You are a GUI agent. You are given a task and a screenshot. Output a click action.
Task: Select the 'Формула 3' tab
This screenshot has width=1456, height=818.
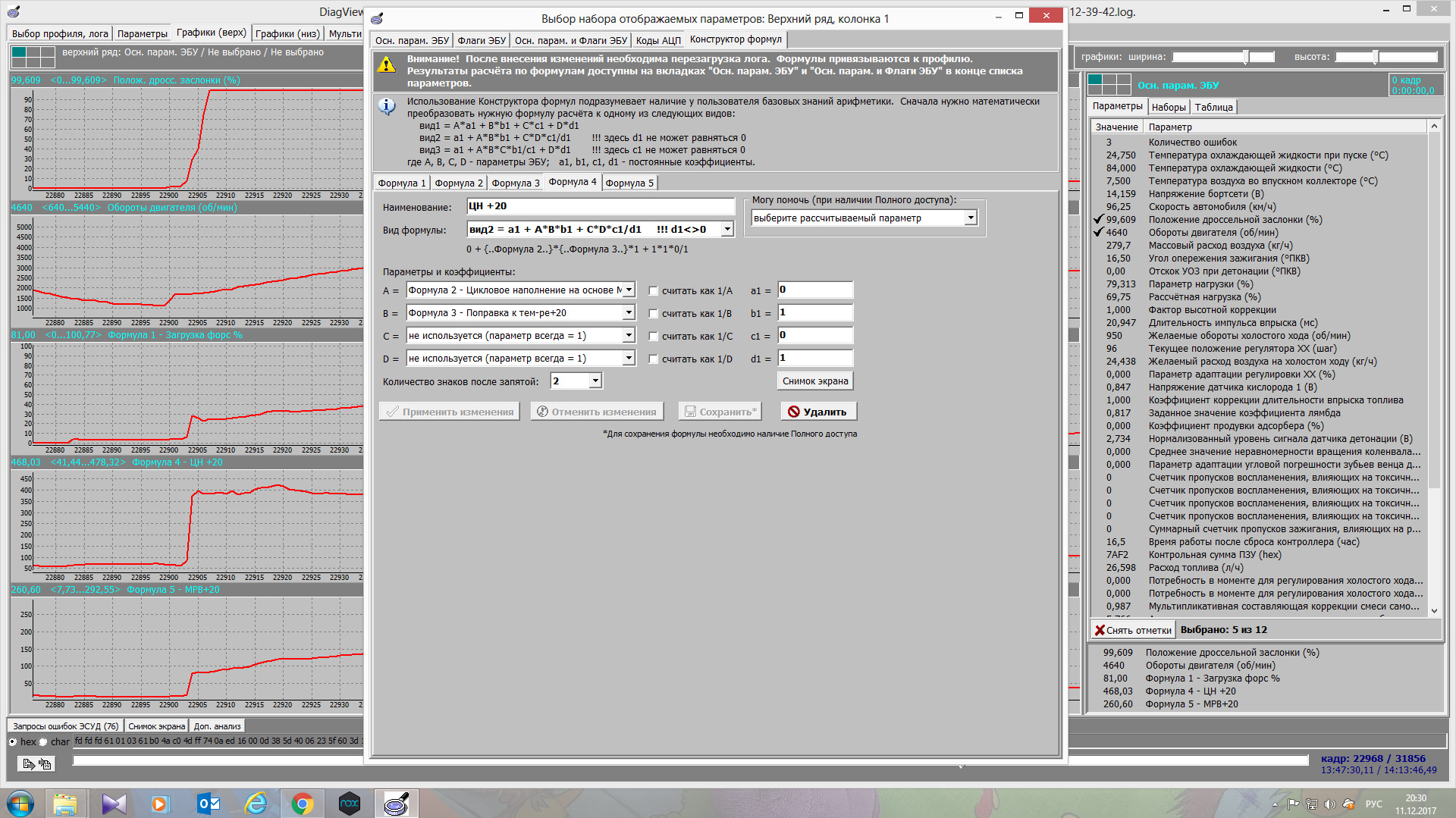point(516,183)
